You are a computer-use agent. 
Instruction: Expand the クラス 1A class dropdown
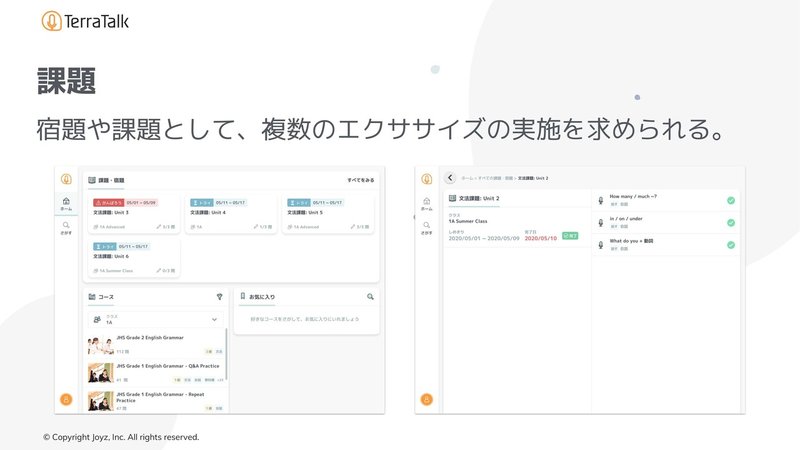156,319
